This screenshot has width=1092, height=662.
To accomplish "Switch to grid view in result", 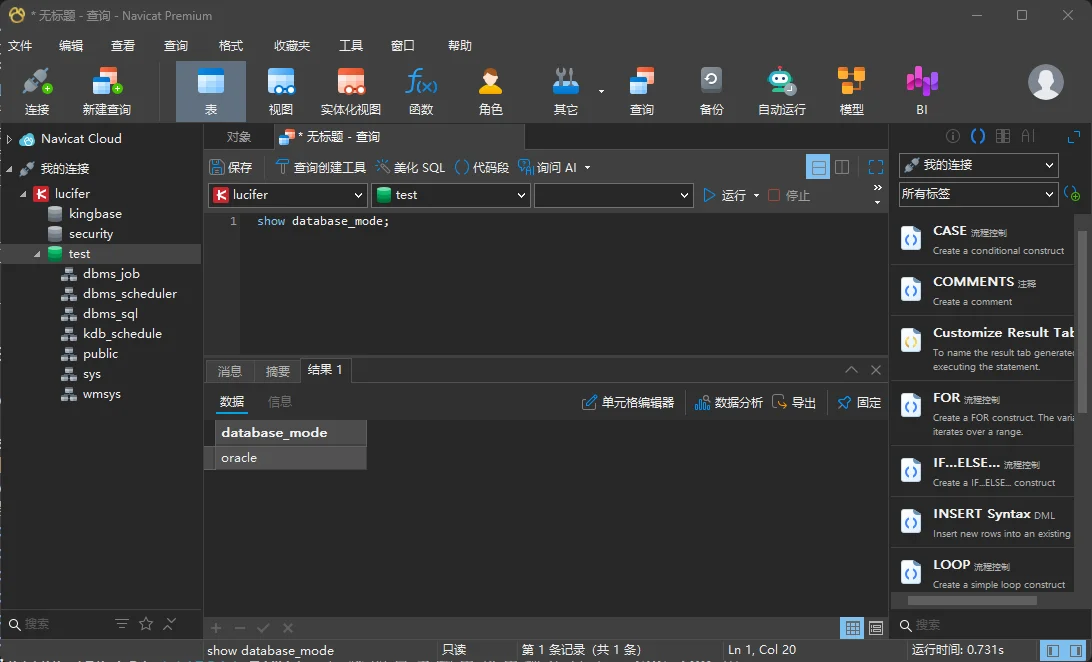I will (x=852, y=628).
